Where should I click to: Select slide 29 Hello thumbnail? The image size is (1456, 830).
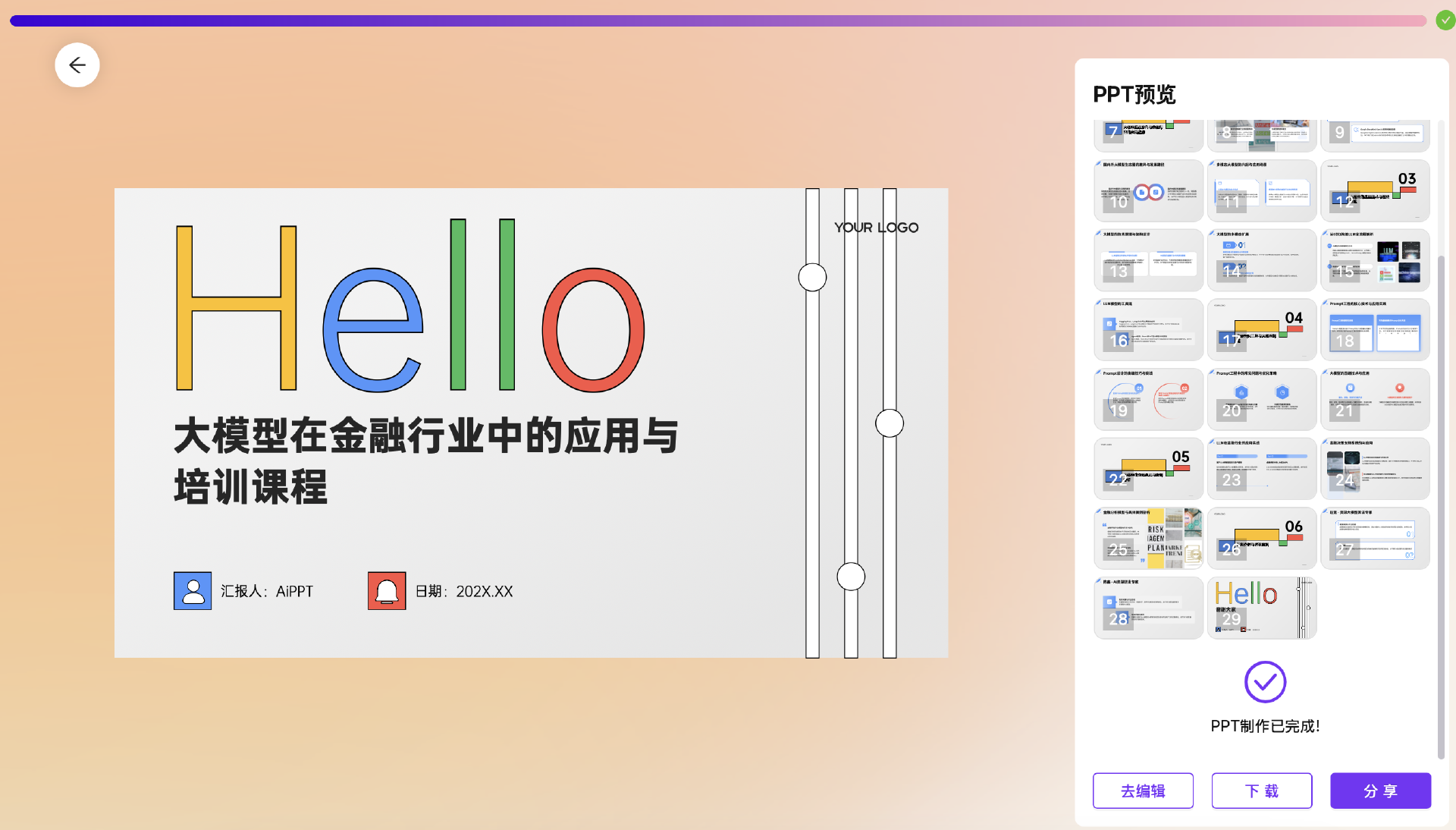[x=1262, y=608]
